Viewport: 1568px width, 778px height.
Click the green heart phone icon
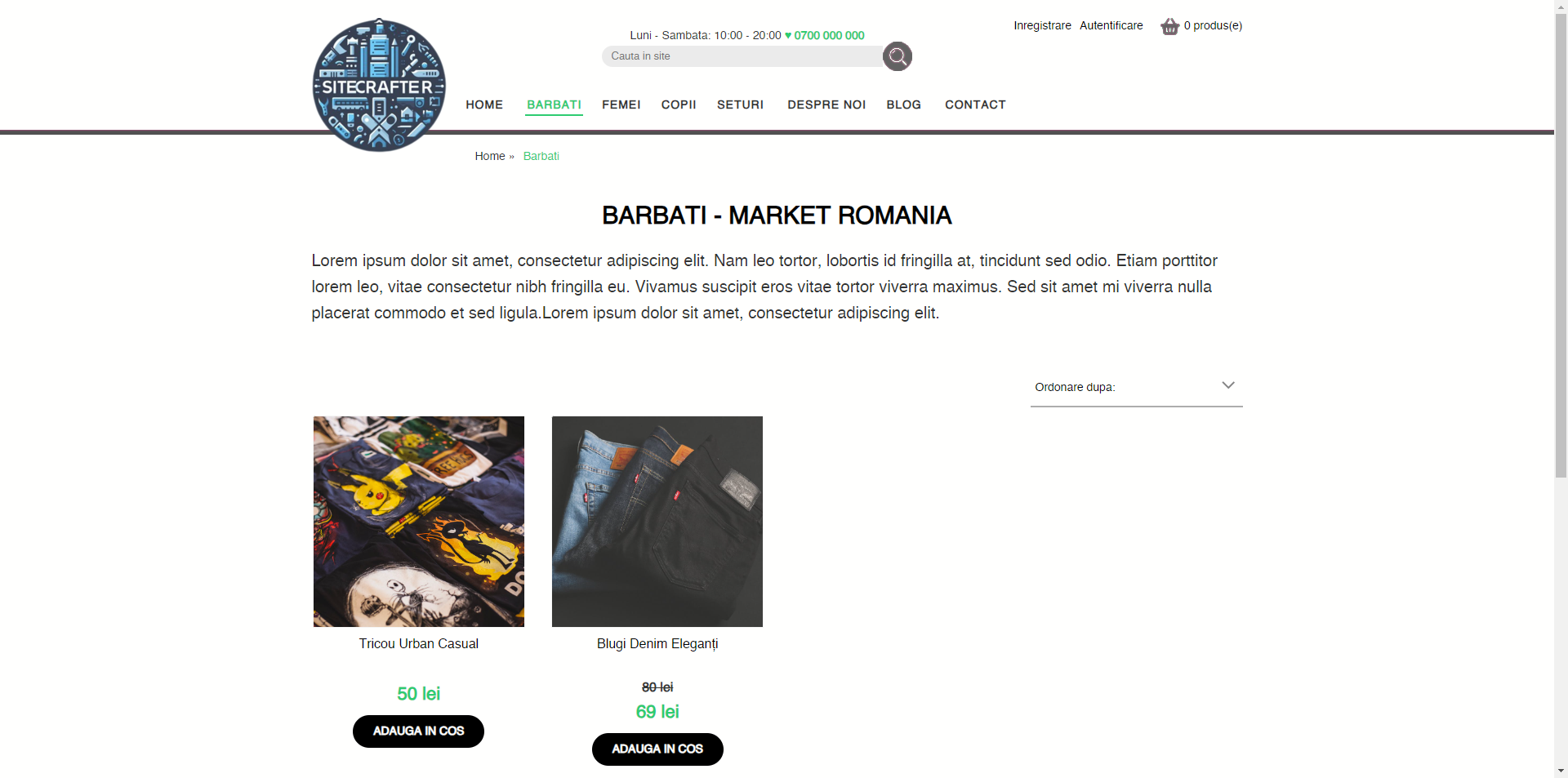(x=788, y=35)
